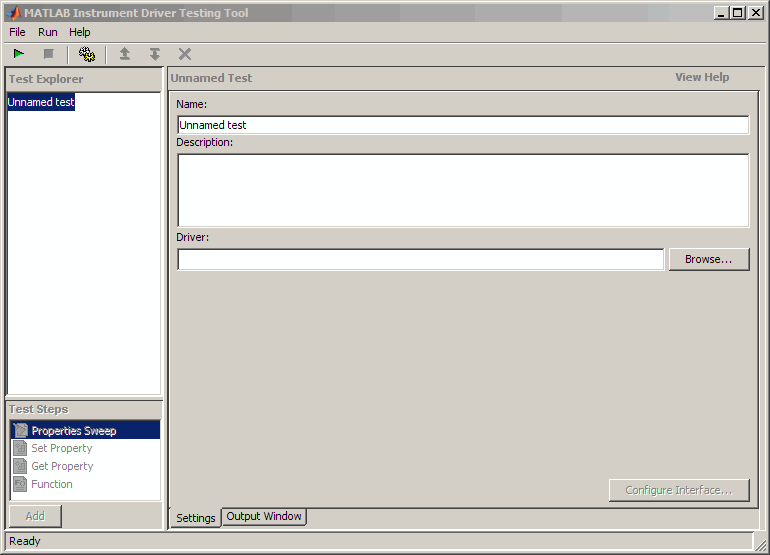Move test step up with arrow icon

[125, 54]
